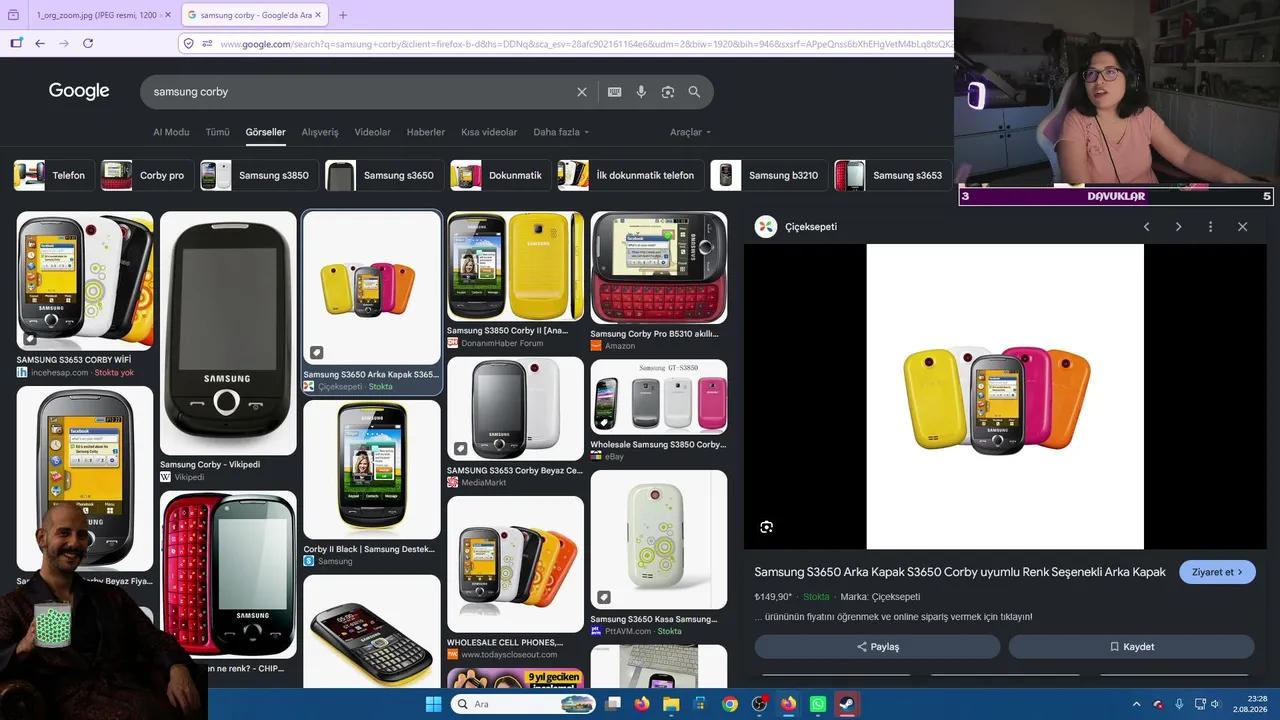Screen dimensions: 1280x720
Task: Open OBS Studio from the taskbar
Action: point(760,704)
